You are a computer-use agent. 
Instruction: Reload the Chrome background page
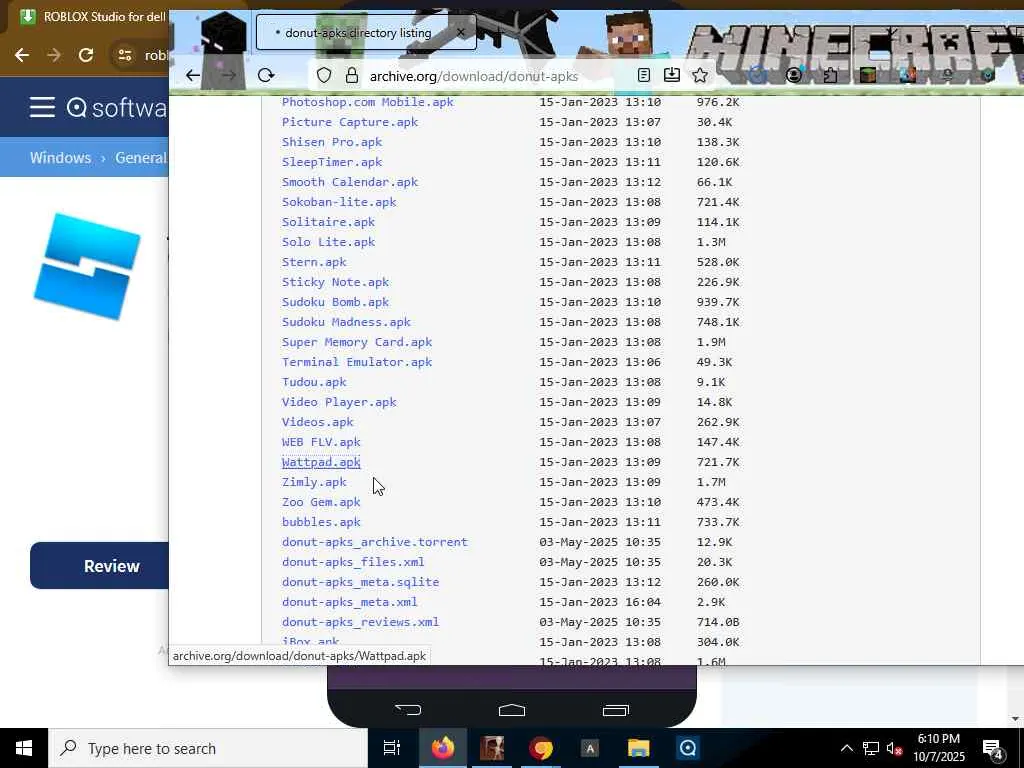(86, 55)
